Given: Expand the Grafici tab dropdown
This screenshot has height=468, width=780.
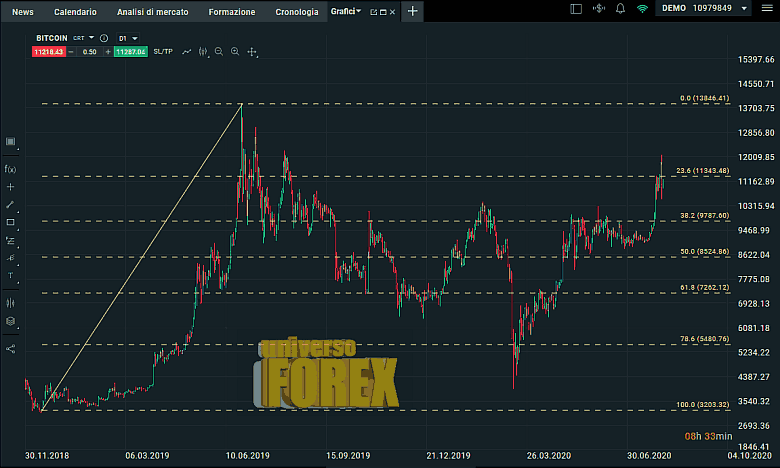Looking at the screenshot, I should (x=358, y=11).
